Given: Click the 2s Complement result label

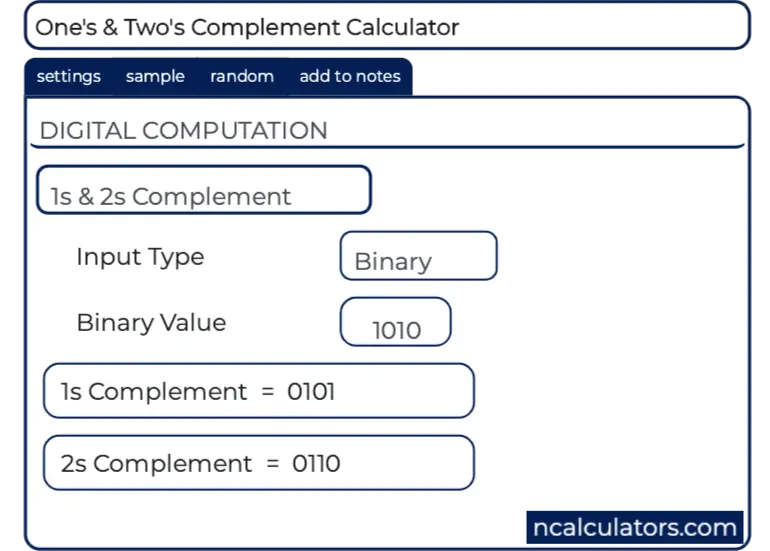Looking at the screenshot, I should coord(157,464).
